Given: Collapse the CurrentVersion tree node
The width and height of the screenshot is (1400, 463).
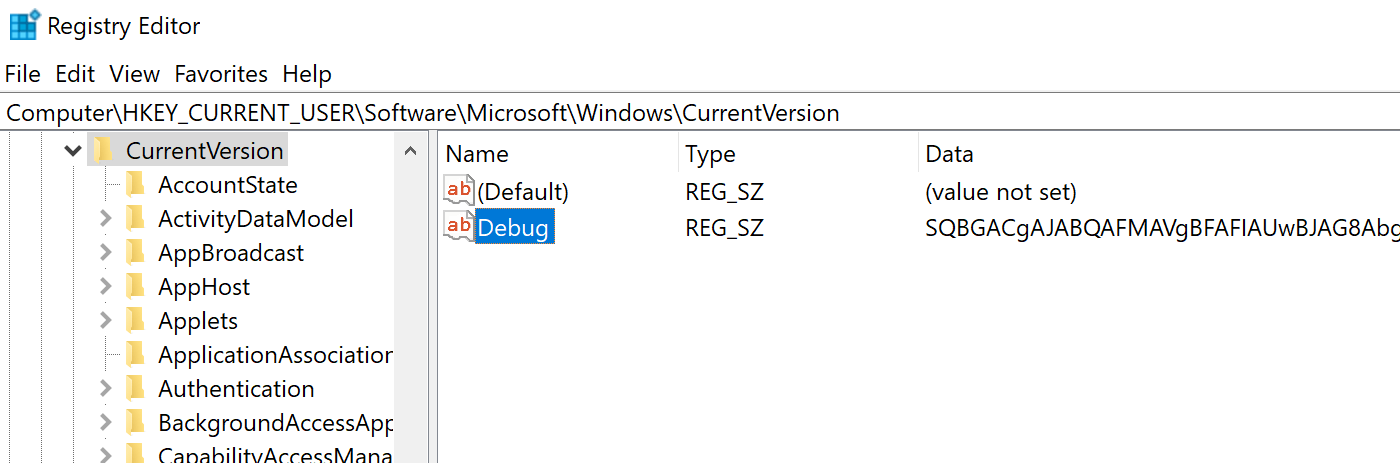Looking at the screenshot, I should tap(72, 151).
